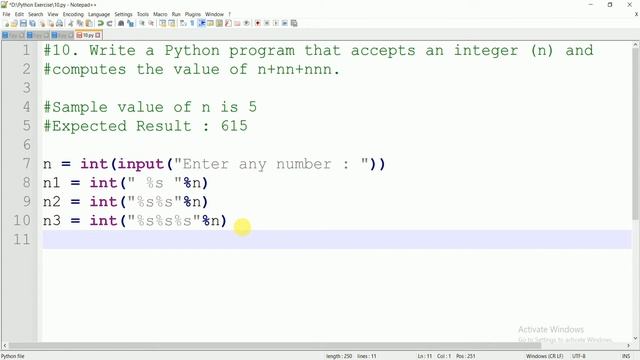This screenshot has height=360, width=640.
Task: Click the Redo toolbar icon
Action: coord(109,23)
